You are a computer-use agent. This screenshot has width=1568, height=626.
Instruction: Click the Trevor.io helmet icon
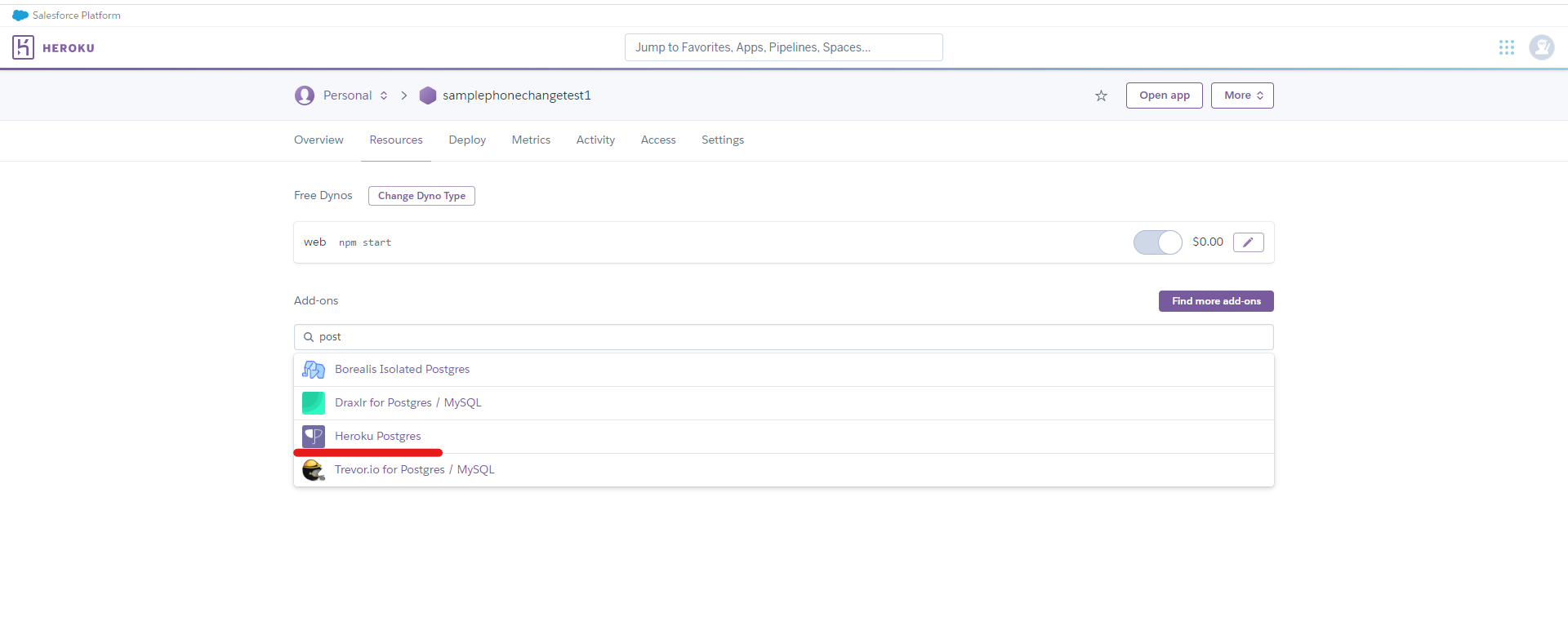[314, 470]
